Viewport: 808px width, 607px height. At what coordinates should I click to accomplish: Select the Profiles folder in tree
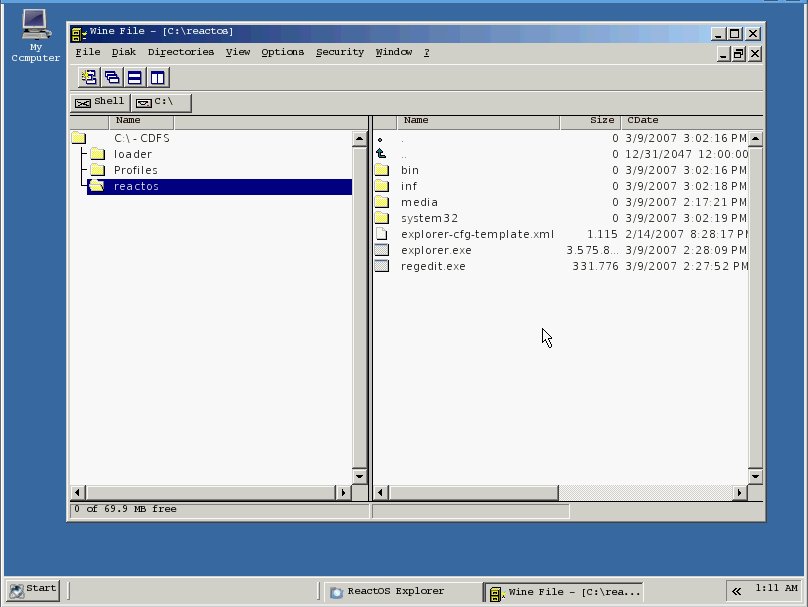tap(135, 170)
